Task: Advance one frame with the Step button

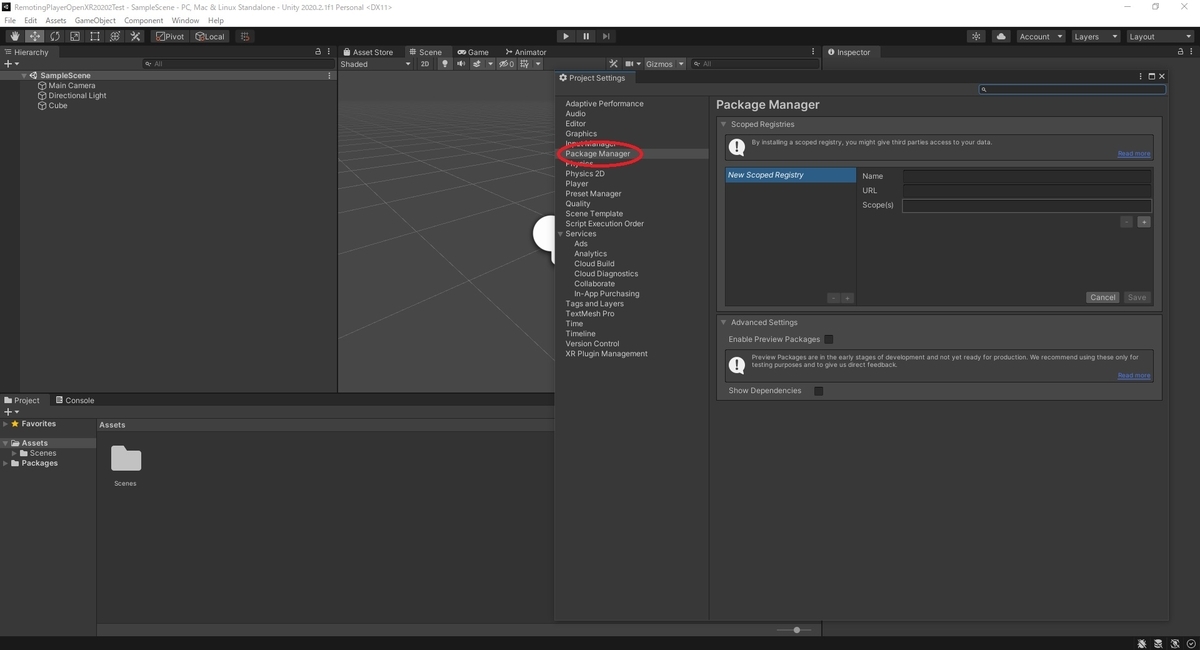Action: (x=606, y=36)
